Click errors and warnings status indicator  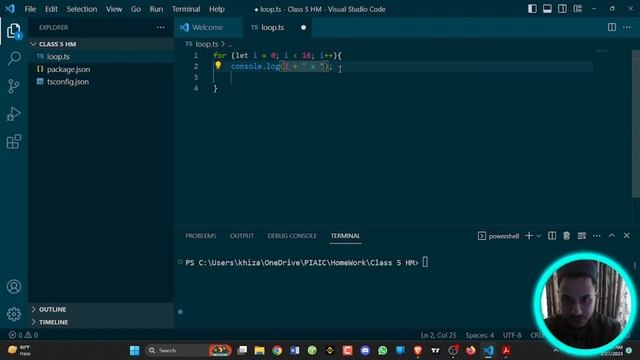pos(23,335)
